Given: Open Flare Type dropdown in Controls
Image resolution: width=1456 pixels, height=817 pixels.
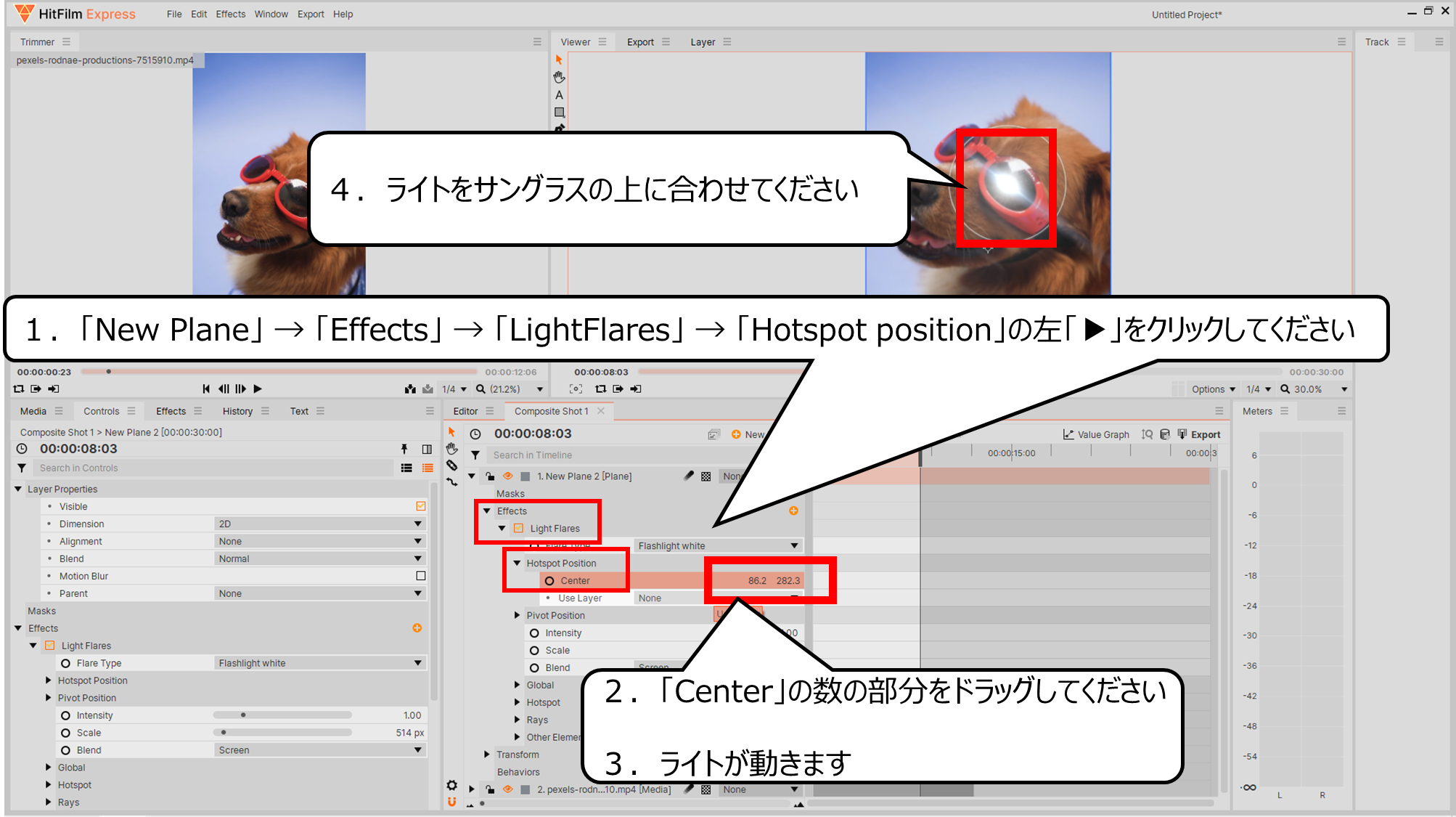Looking at the screenshot, I should pyautogui.click(x=320, y=663).
